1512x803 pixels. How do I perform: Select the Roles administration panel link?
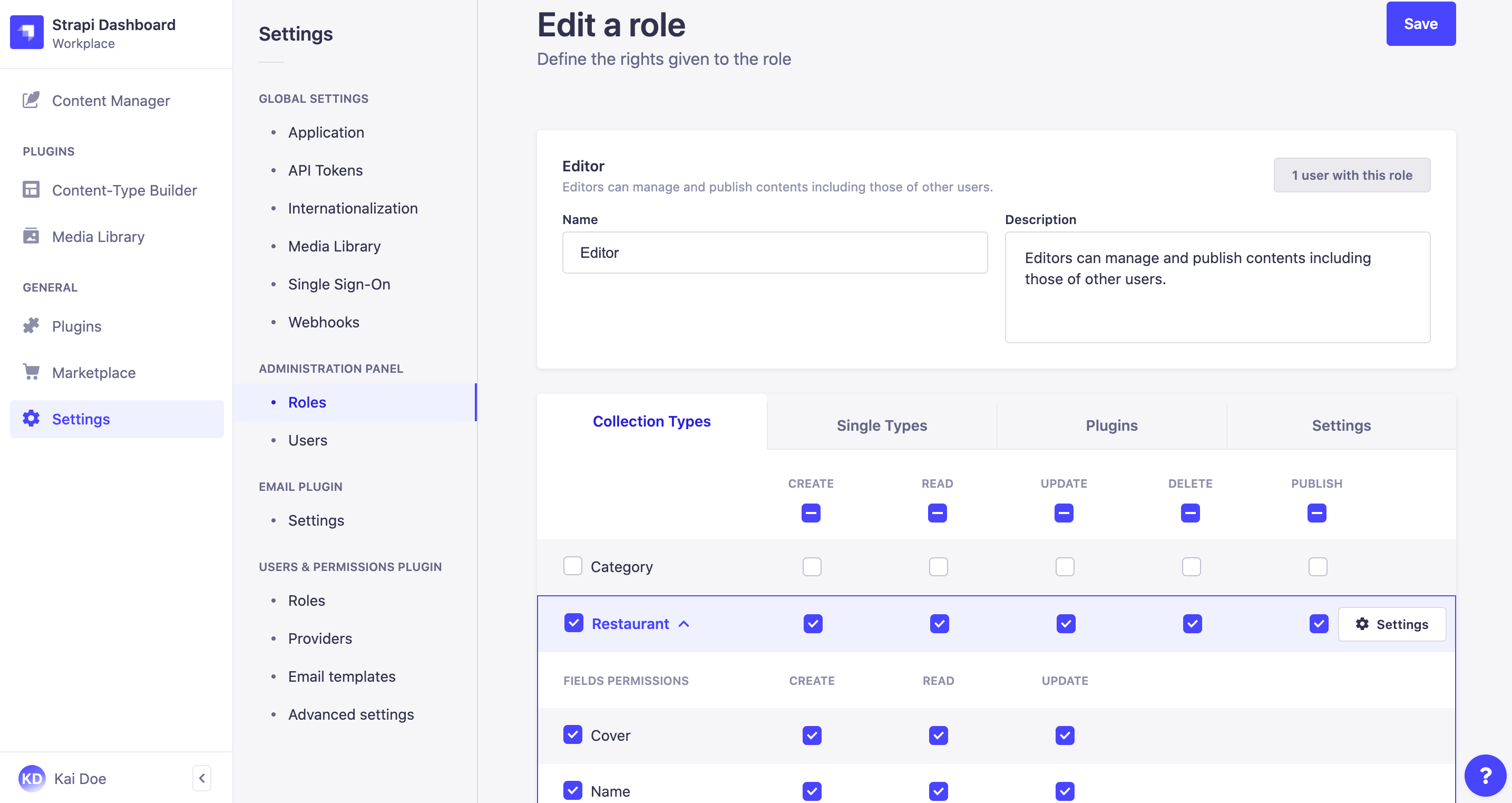[x=307, y=402]
